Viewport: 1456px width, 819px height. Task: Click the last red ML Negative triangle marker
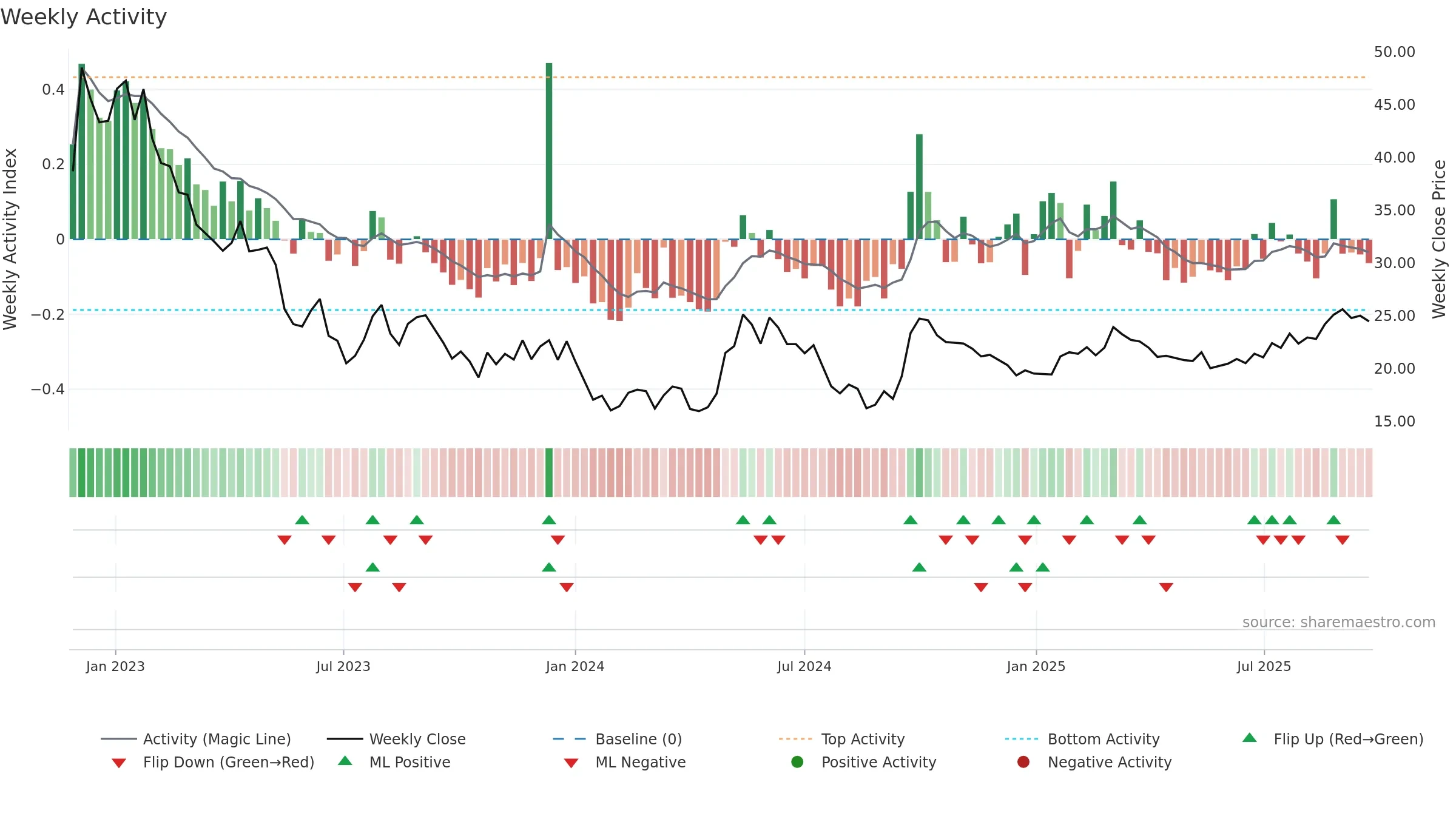(x=1166, y=587)
